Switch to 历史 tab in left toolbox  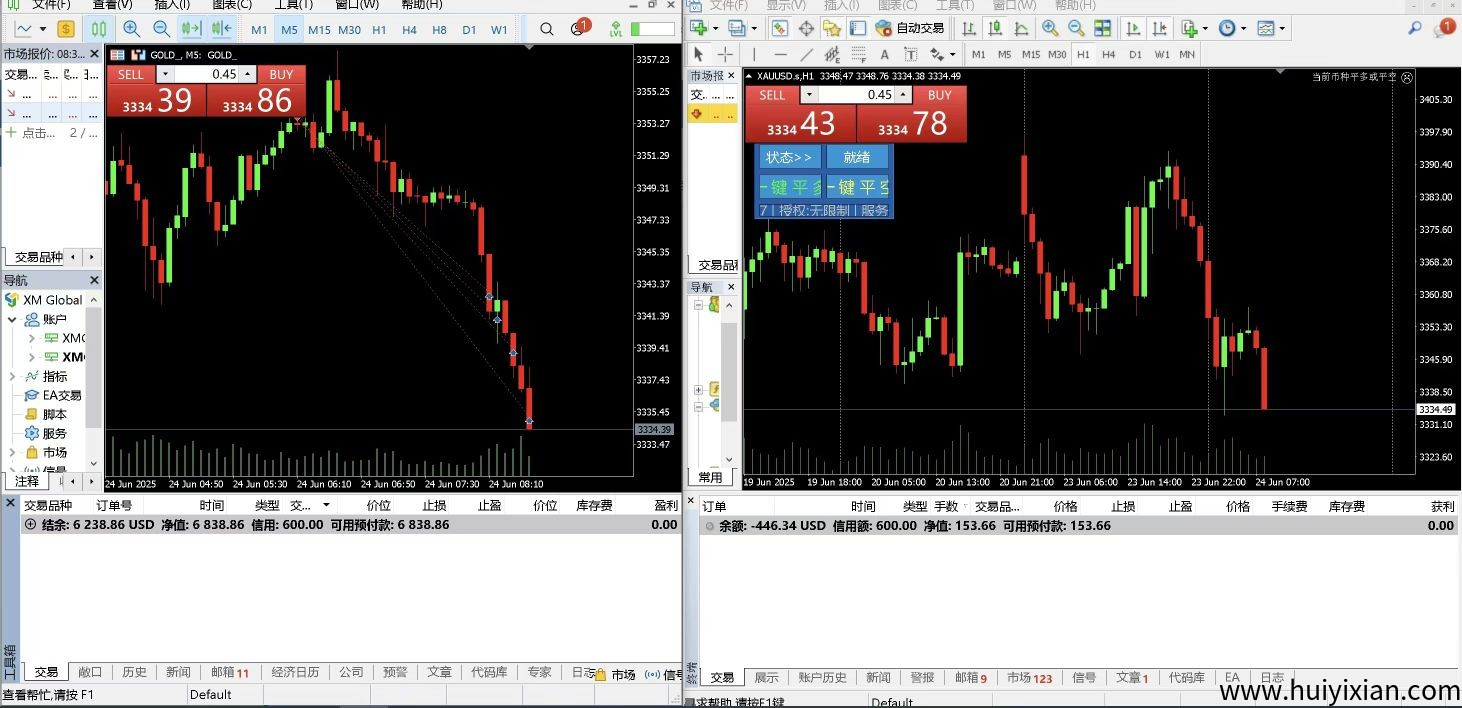(x=134, y=672)
